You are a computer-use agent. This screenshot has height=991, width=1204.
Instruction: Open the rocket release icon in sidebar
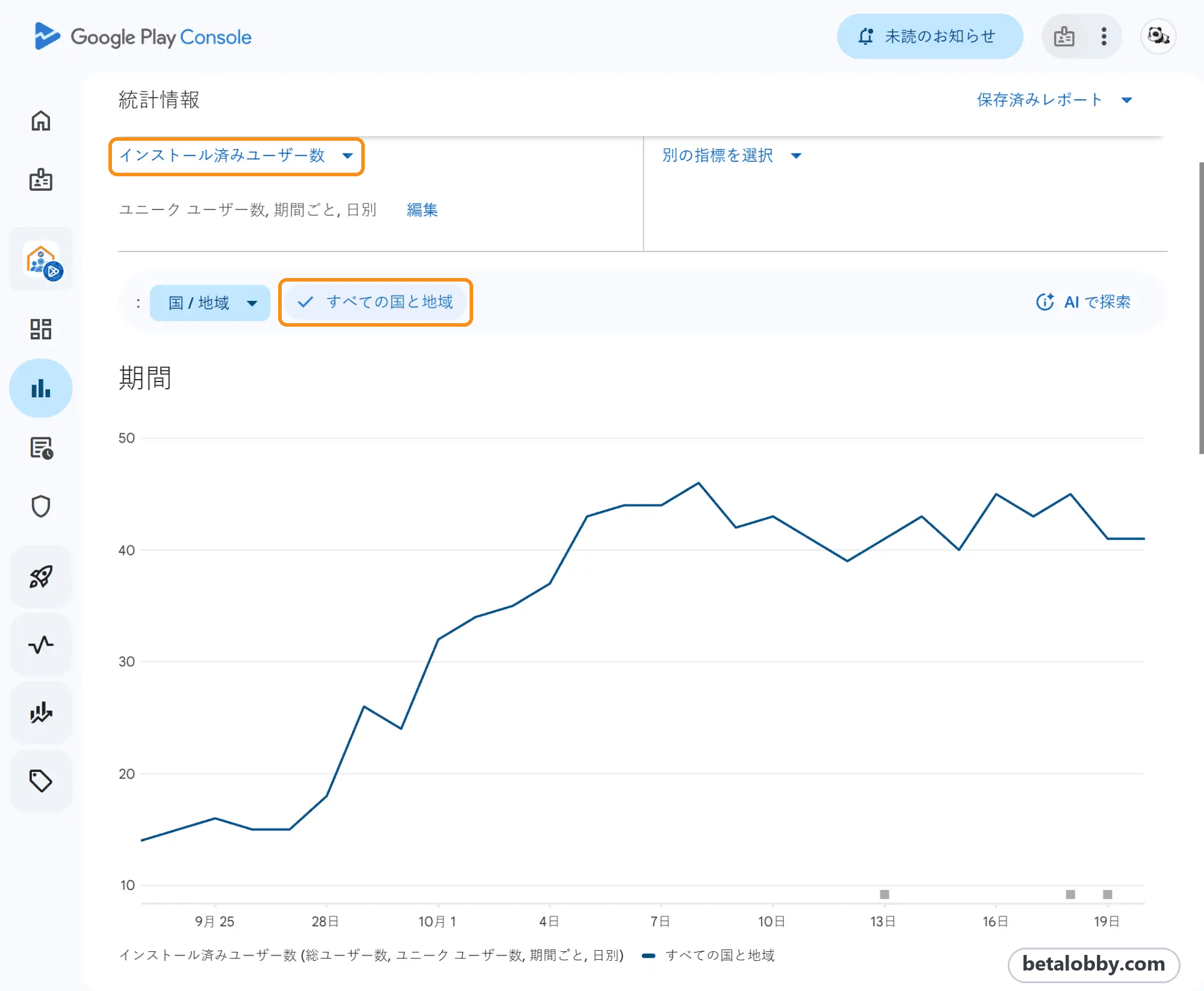(x=41, y=576)
